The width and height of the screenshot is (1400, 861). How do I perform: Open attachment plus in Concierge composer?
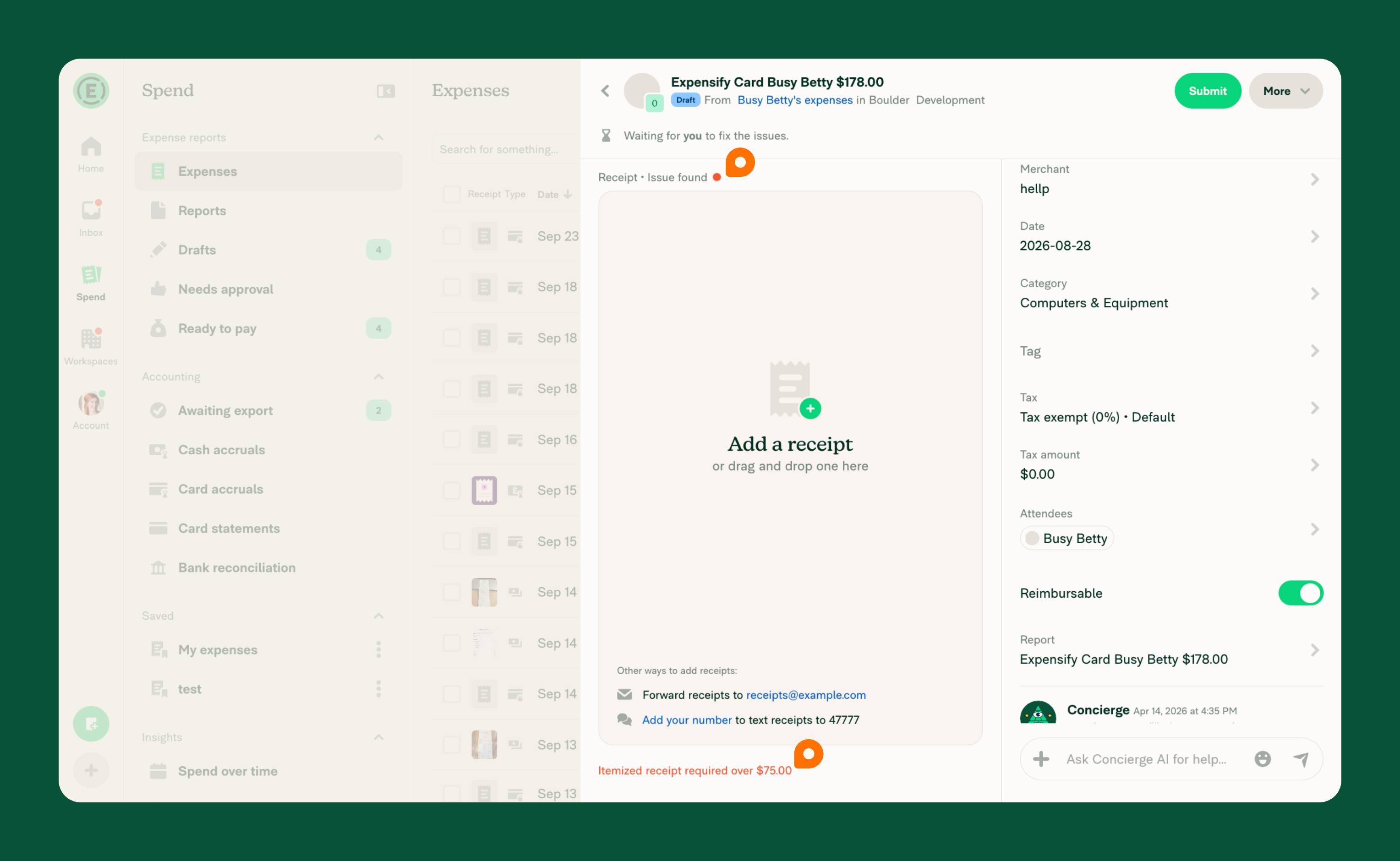click(x=1041, y=758)
